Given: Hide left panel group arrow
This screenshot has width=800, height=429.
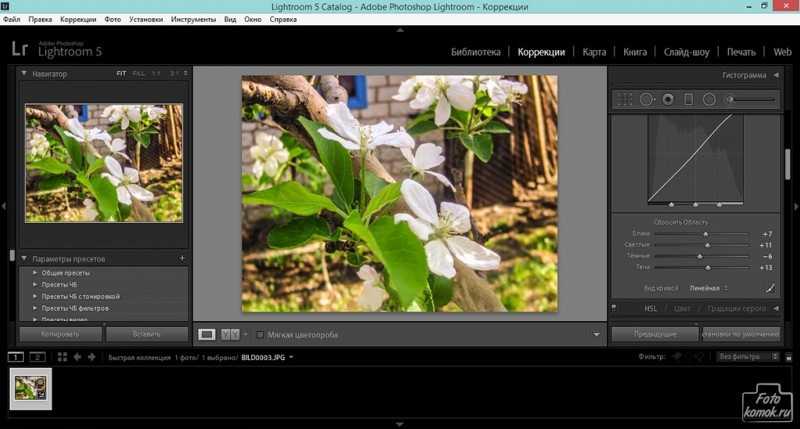Looking at the screenshot, I should (x=4, y=207).
